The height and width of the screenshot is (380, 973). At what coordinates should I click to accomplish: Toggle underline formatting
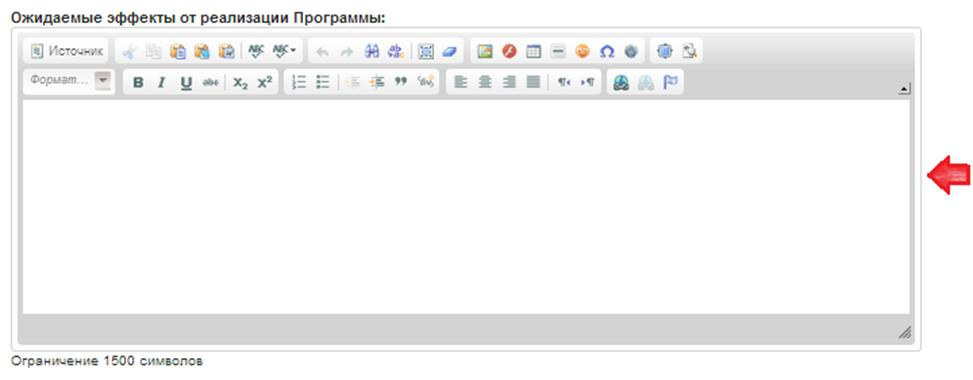pyautogui.click(x=186, y=83)
